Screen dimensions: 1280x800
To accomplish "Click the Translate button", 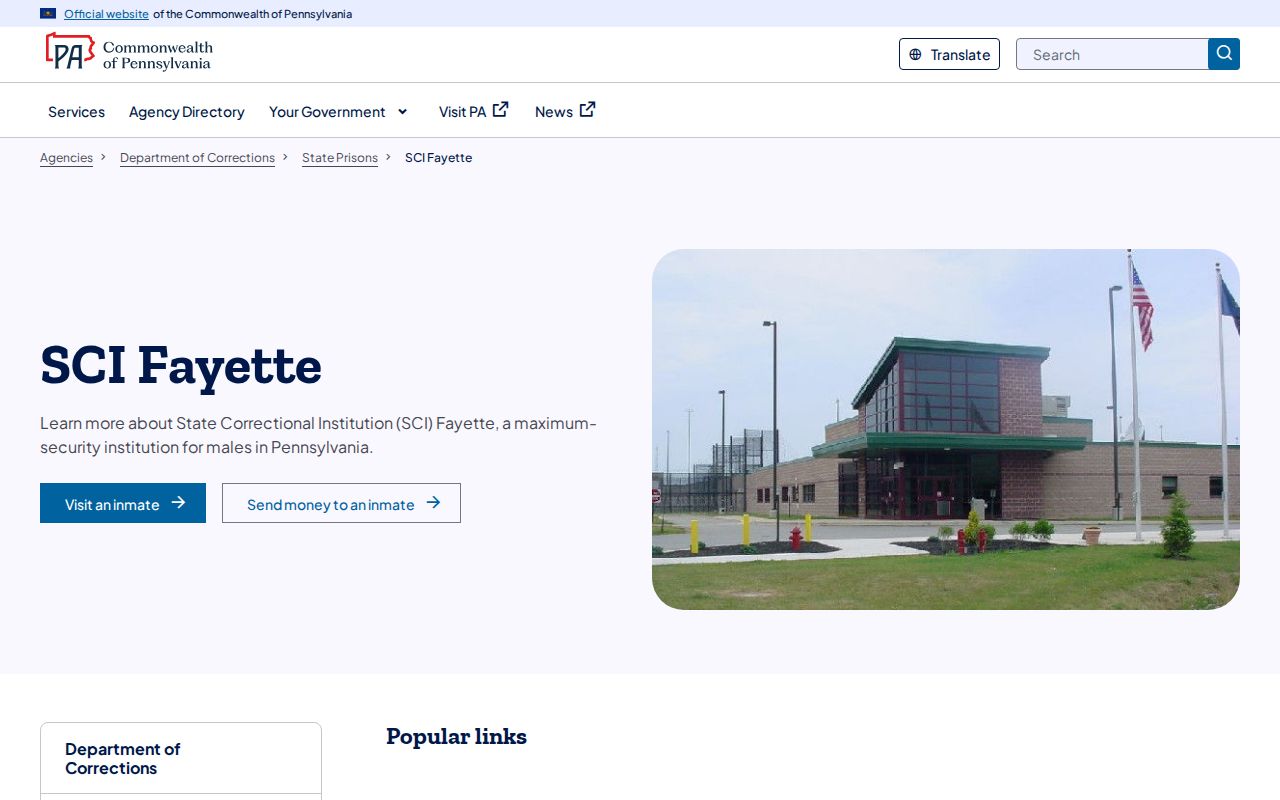I will click(x=949, y=54).
